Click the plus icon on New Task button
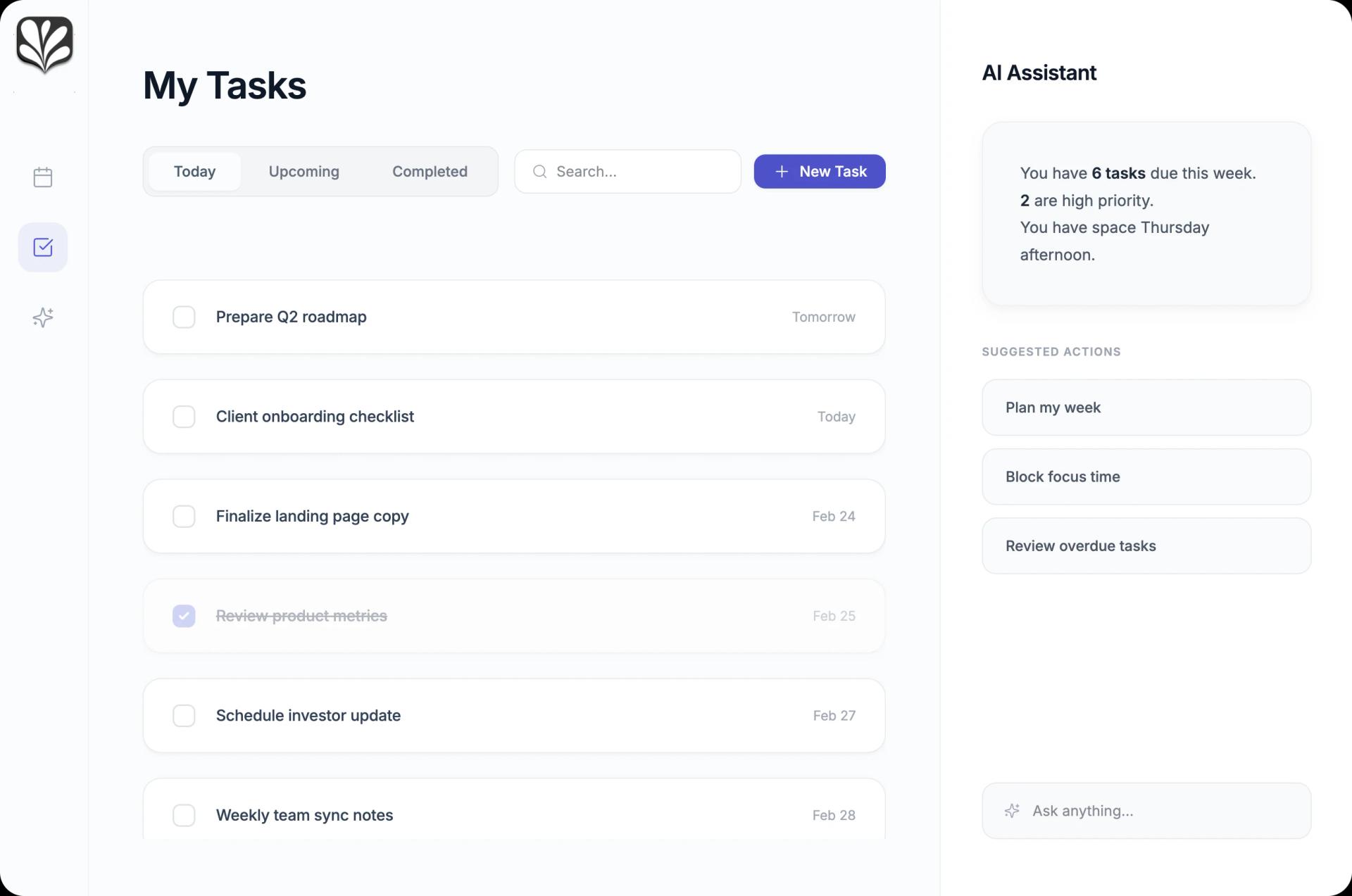Viewport: 1352px width, 896px height. (x=782, y=171)
